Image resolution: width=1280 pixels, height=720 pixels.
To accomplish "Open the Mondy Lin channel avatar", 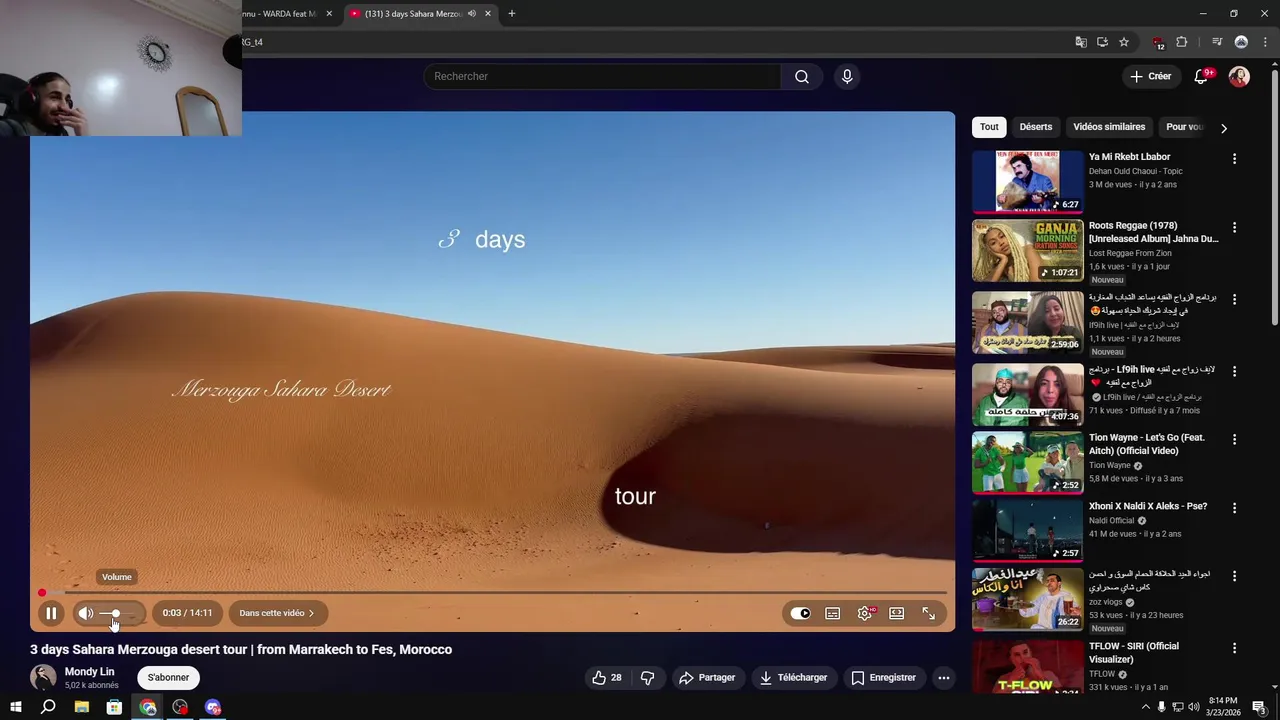I will click(43, 678).
